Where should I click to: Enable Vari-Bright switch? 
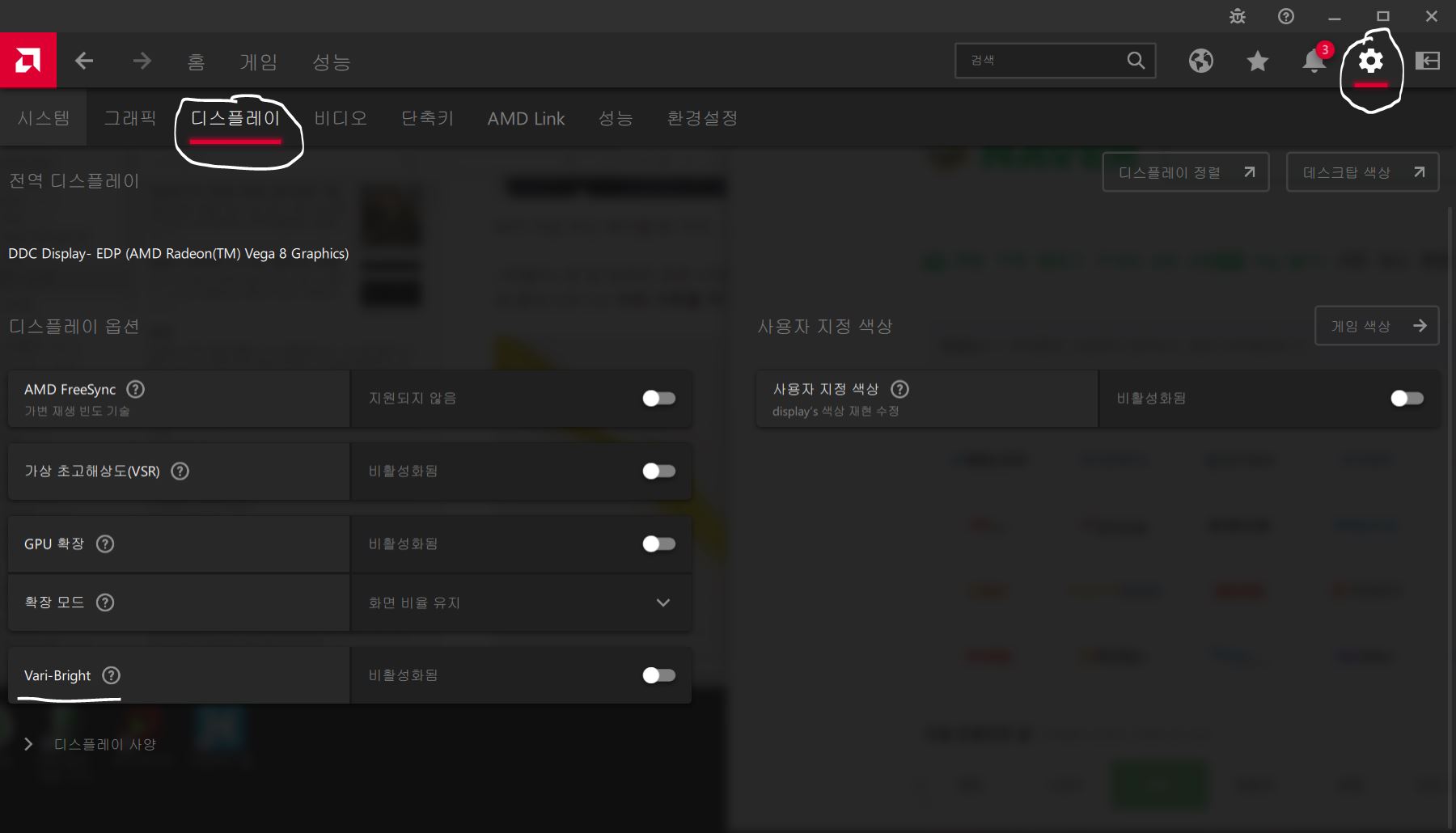click(658, 675)
